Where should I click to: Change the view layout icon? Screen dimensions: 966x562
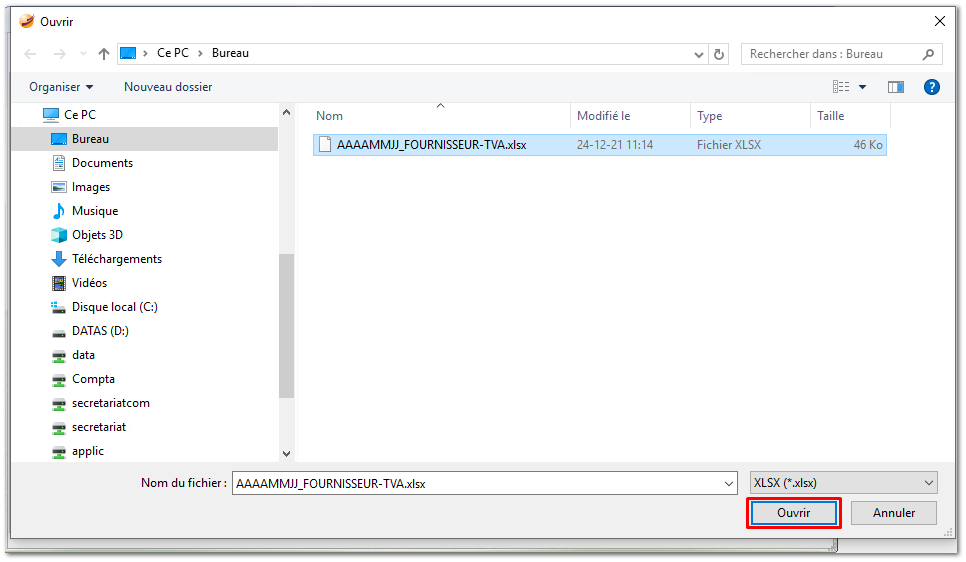[841, 87]
